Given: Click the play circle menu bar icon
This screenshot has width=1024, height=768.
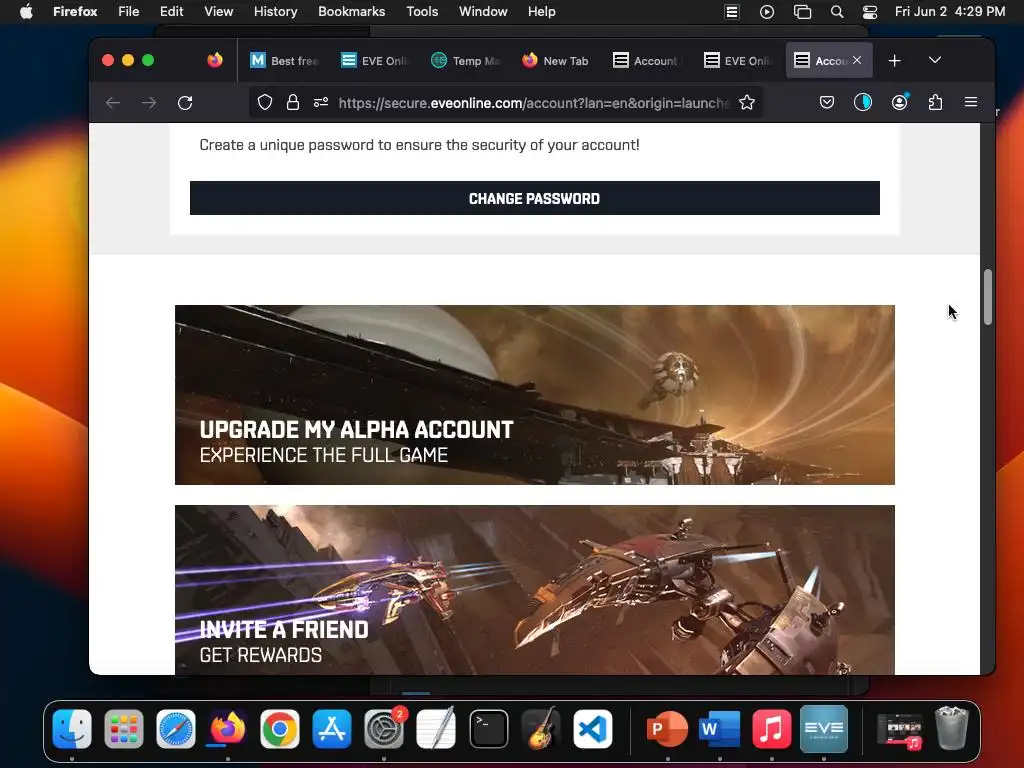Looking at the screenshot, I should pyautogui.click(x=767, y=12).
